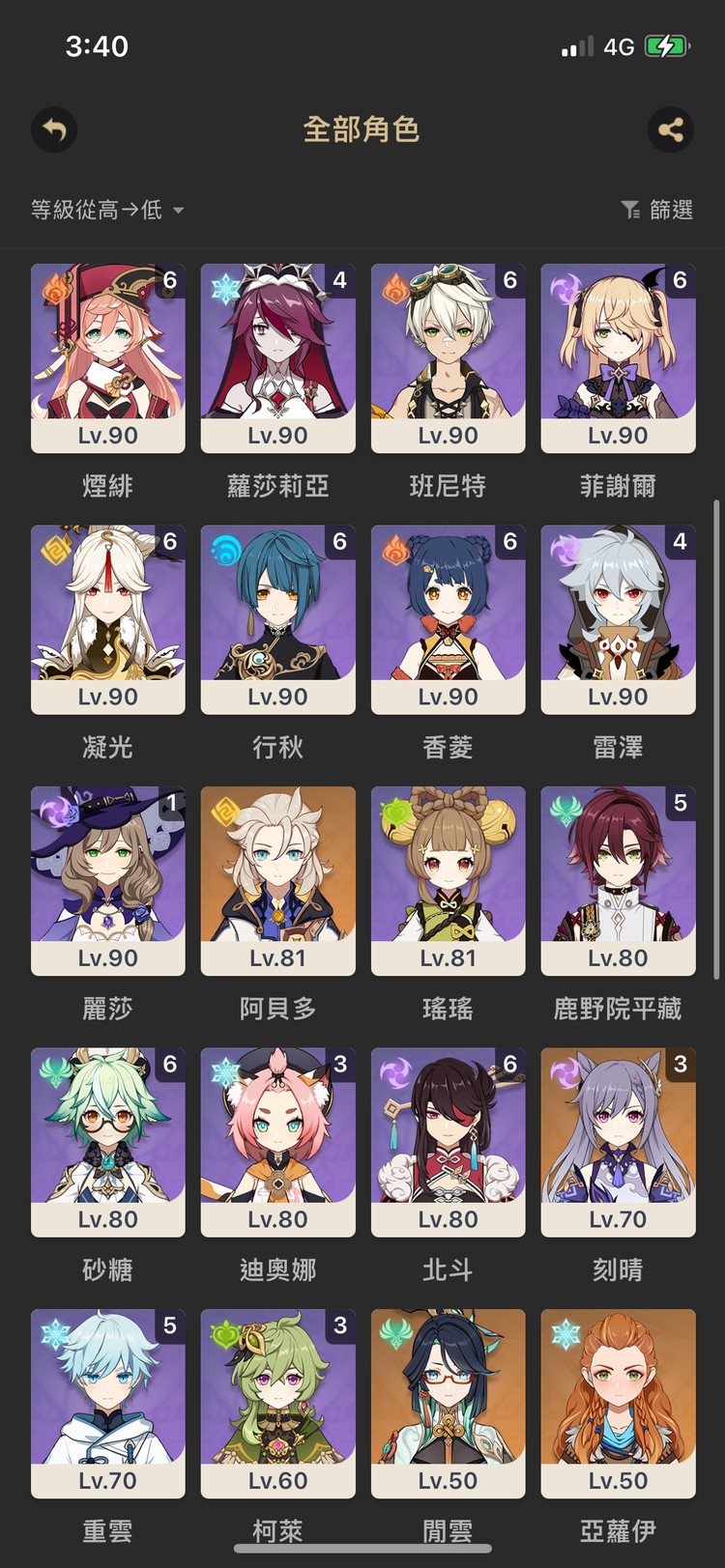The image size is (725, 1568).
Task: Click the Cryo element icon on 蘿莎莉亞
Action: click(x=225, y=288)
